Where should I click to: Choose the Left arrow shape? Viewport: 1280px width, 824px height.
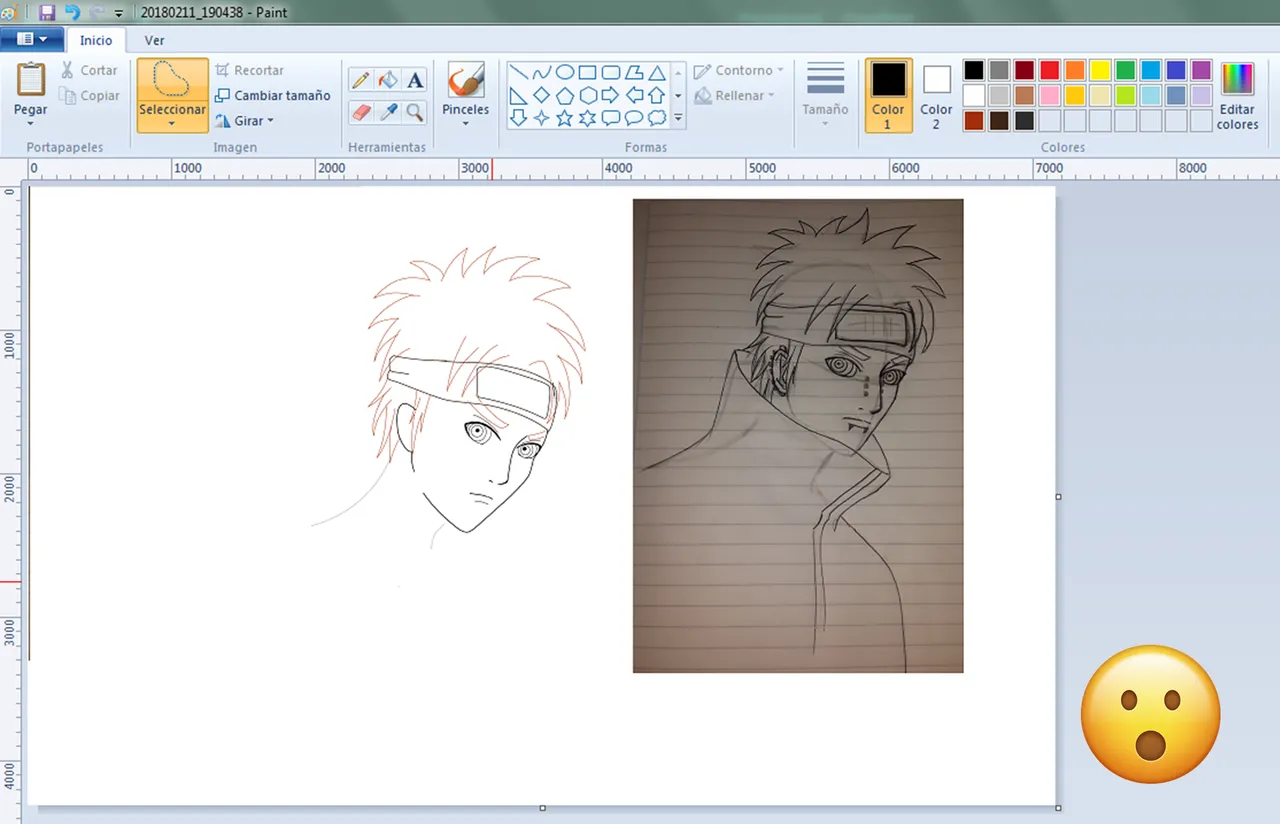click(x=633, y=95)
